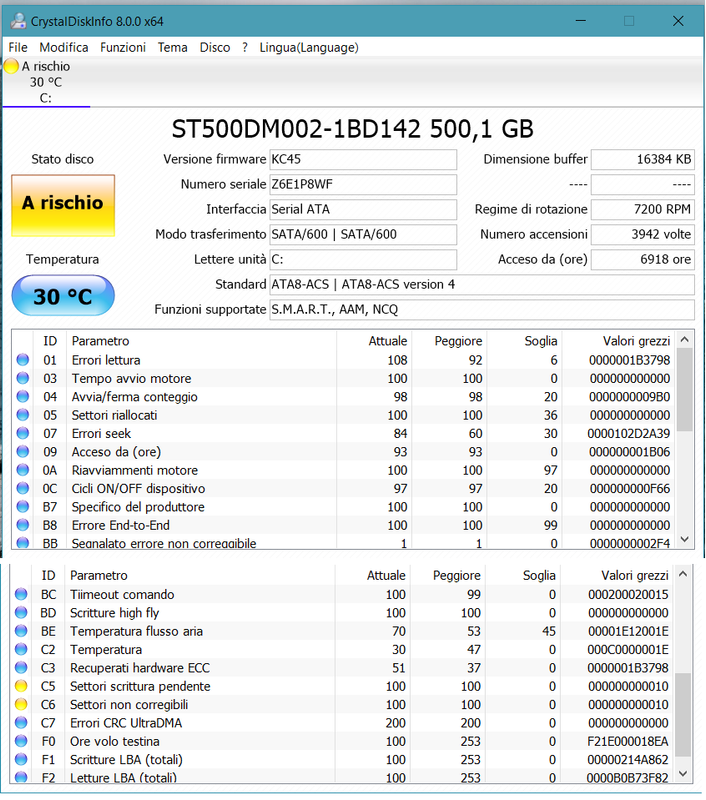
Task: Click the blue status dot for attribute C2
Action: tap(21, 649)
